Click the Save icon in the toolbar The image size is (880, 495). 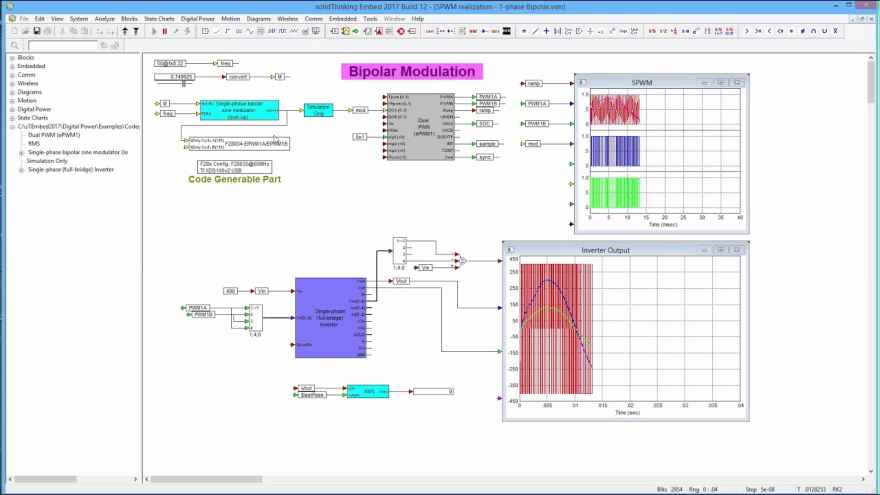tap(36, 31)
